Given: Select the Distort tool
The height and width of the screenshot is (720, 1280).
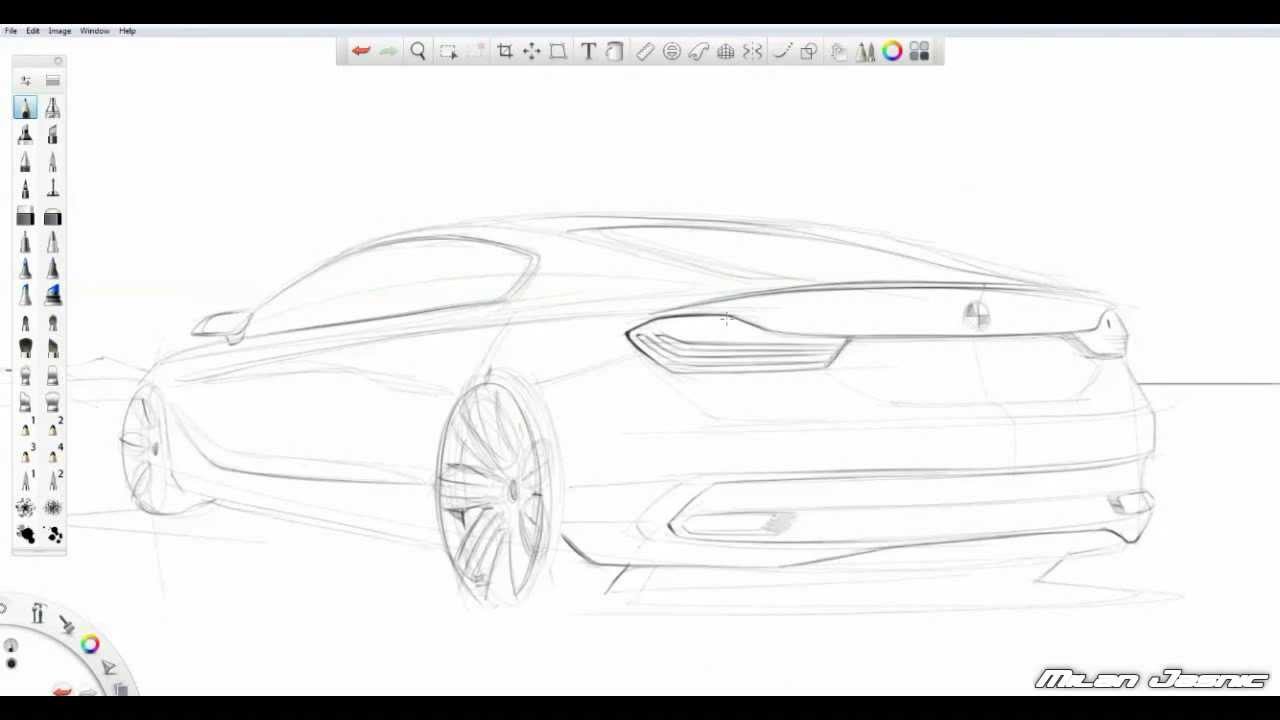Looking at the screenshot, I should pyautogui.click(x=559, y=51).
